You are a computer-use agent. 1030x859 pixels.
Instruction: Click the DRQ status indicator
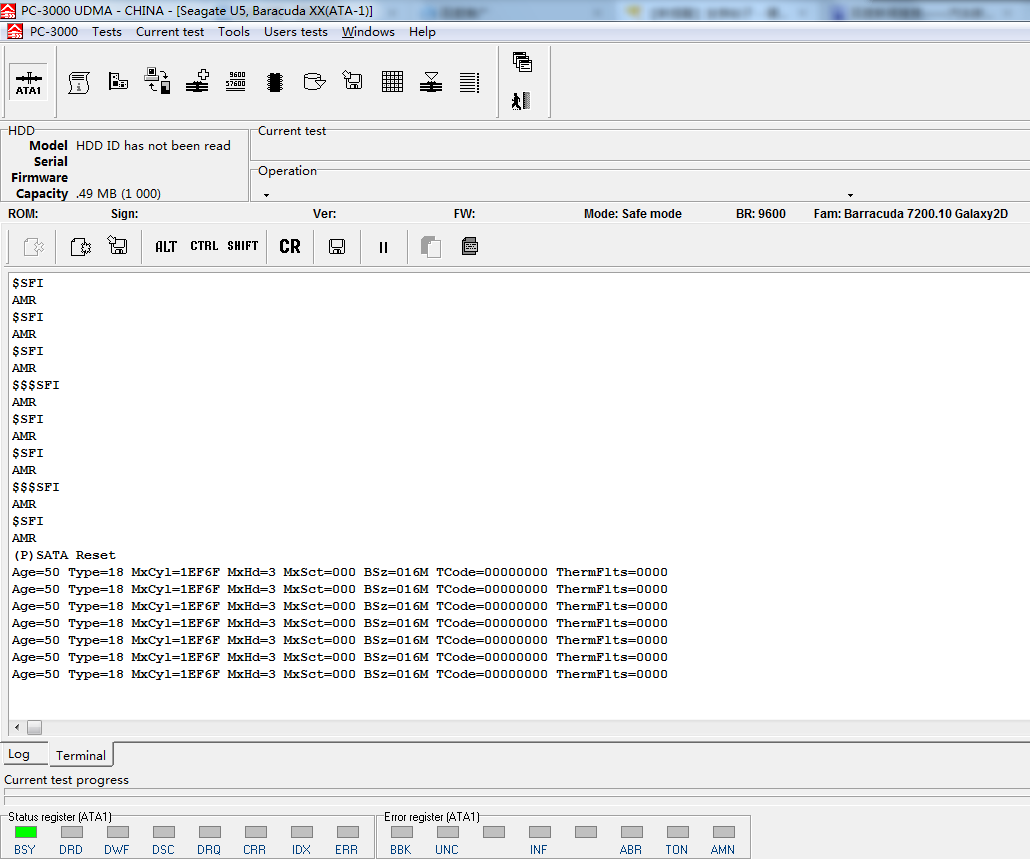(x=210, y=832)
